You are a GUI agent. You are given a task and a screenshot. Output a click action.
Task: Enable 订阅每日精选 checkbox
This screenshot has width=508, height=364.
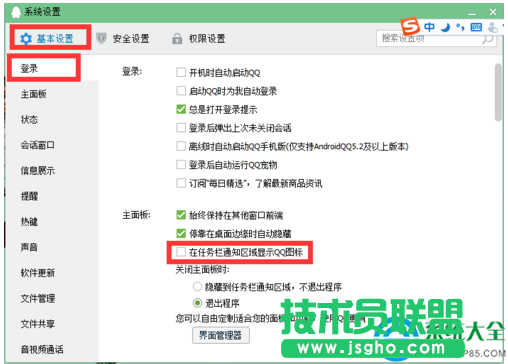pyautogui.click(x=181, y=183)
